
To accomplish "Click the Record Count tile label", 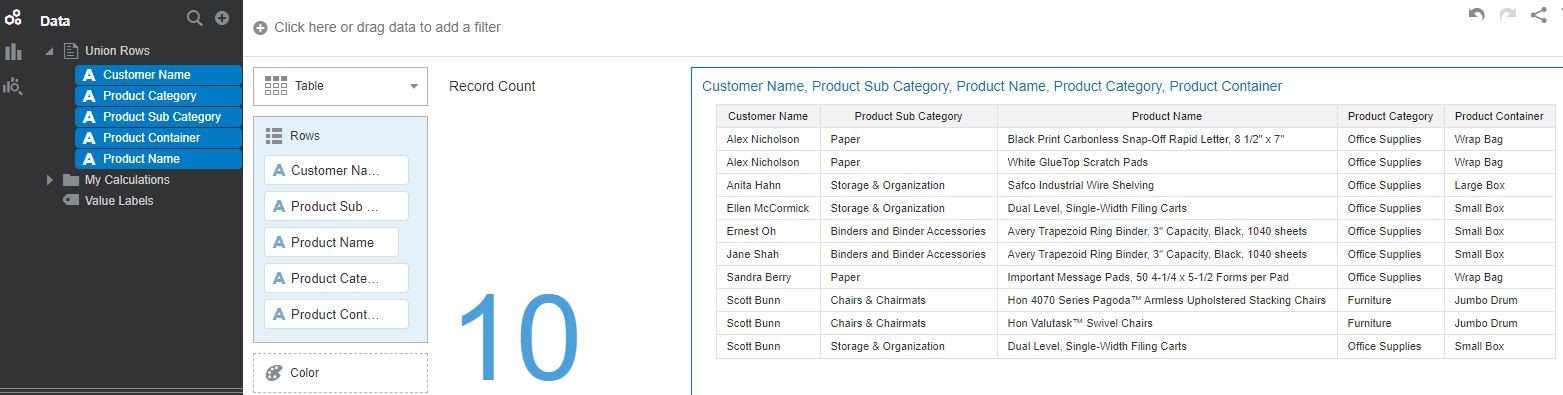I will 492,86.
